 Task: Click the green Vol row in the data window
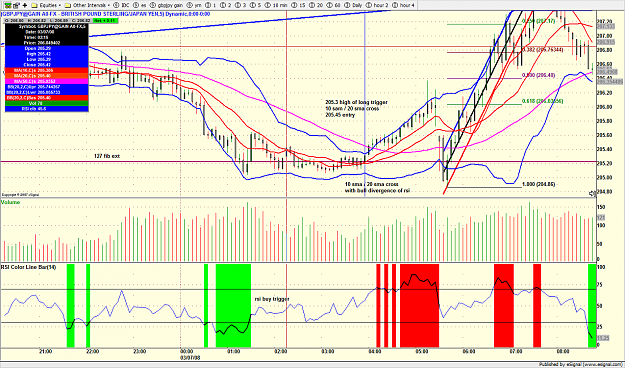tap(46, 103)
